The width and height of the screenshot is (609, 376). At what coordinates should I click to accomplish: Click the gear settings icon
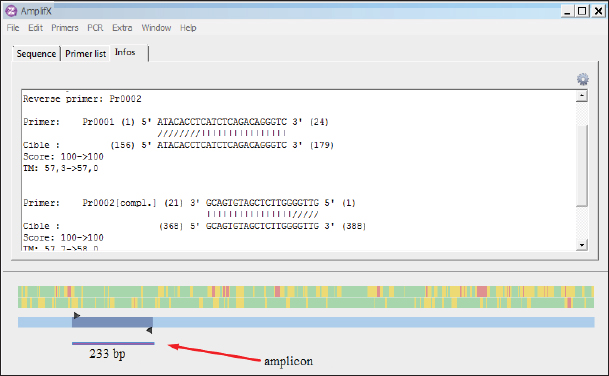583,79
